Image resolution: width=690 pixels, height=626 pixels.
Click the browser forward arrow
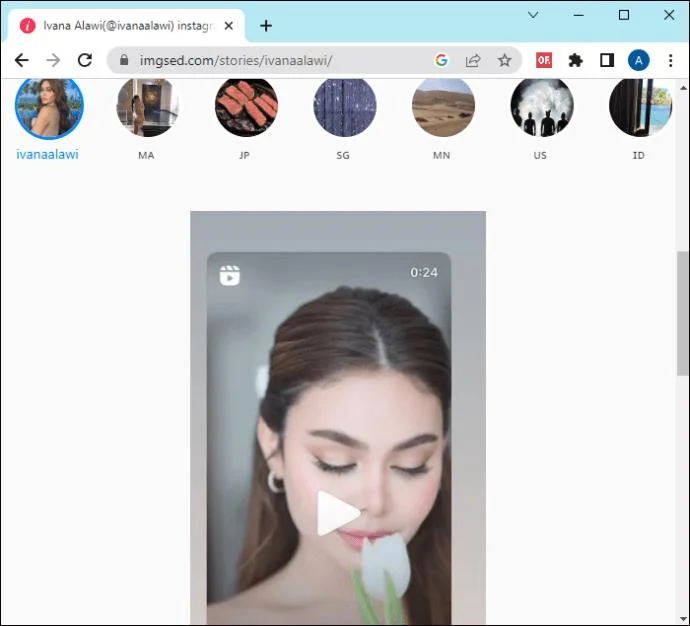[53, 60]
